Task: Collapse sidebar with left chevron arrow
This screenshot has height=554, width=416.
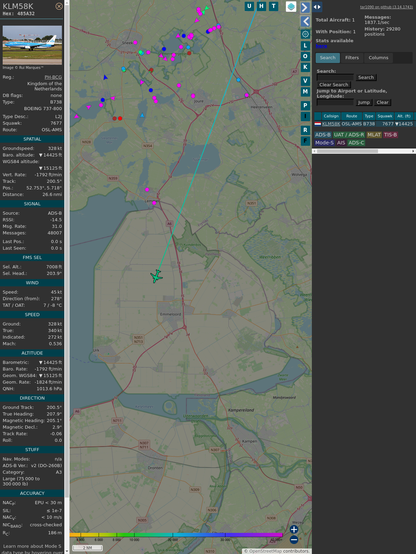Action: click(305, 21)
